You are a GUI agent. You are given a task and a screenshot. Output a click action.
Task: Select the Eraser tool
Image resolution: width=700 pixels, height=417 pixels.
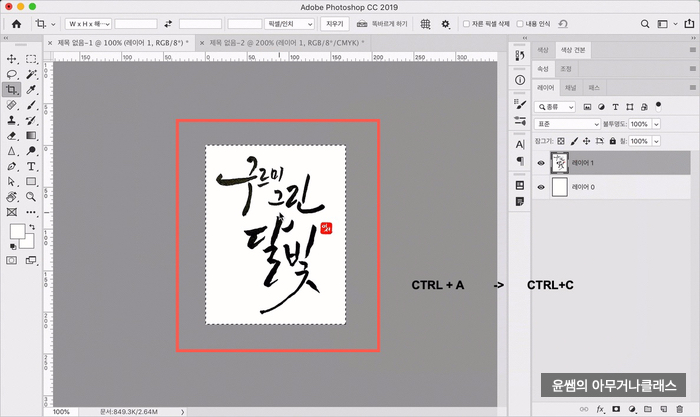tap(12, 135)
